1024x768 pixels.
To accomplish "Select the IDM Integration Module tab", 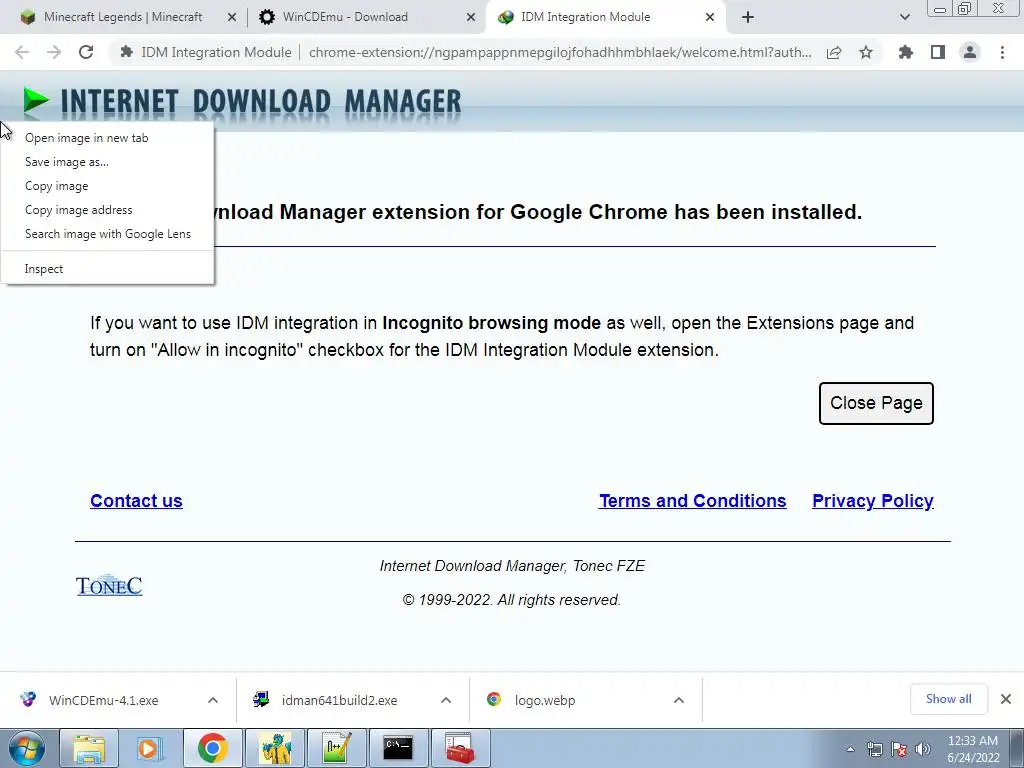I will (585, 17).
